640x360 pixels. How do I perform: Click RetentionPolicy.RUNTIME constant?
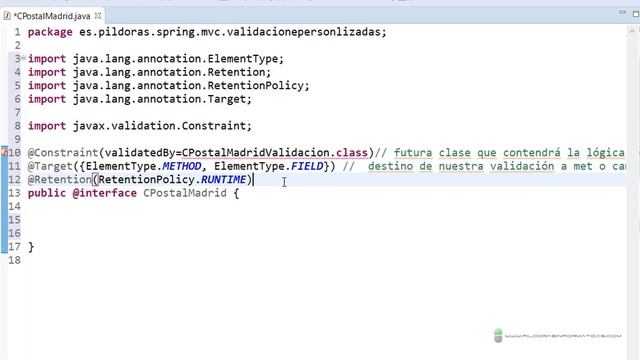pyautogui.click(x=172, y=180)
